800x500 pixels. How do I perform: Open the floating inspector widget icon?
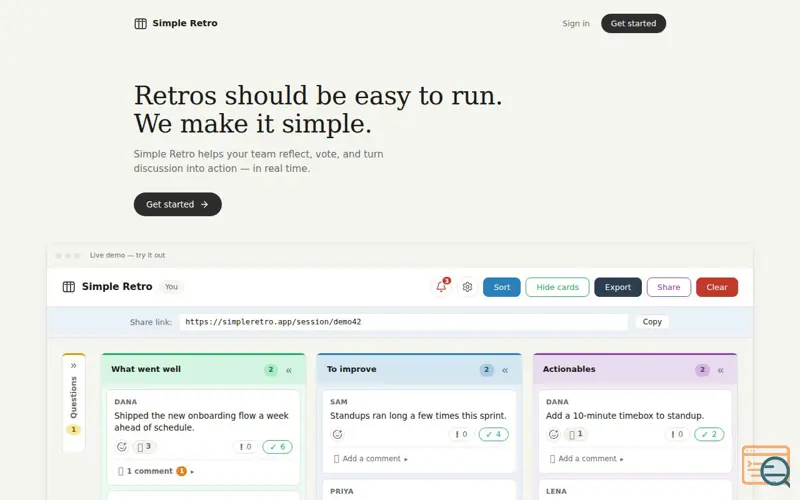click(766, 465)
